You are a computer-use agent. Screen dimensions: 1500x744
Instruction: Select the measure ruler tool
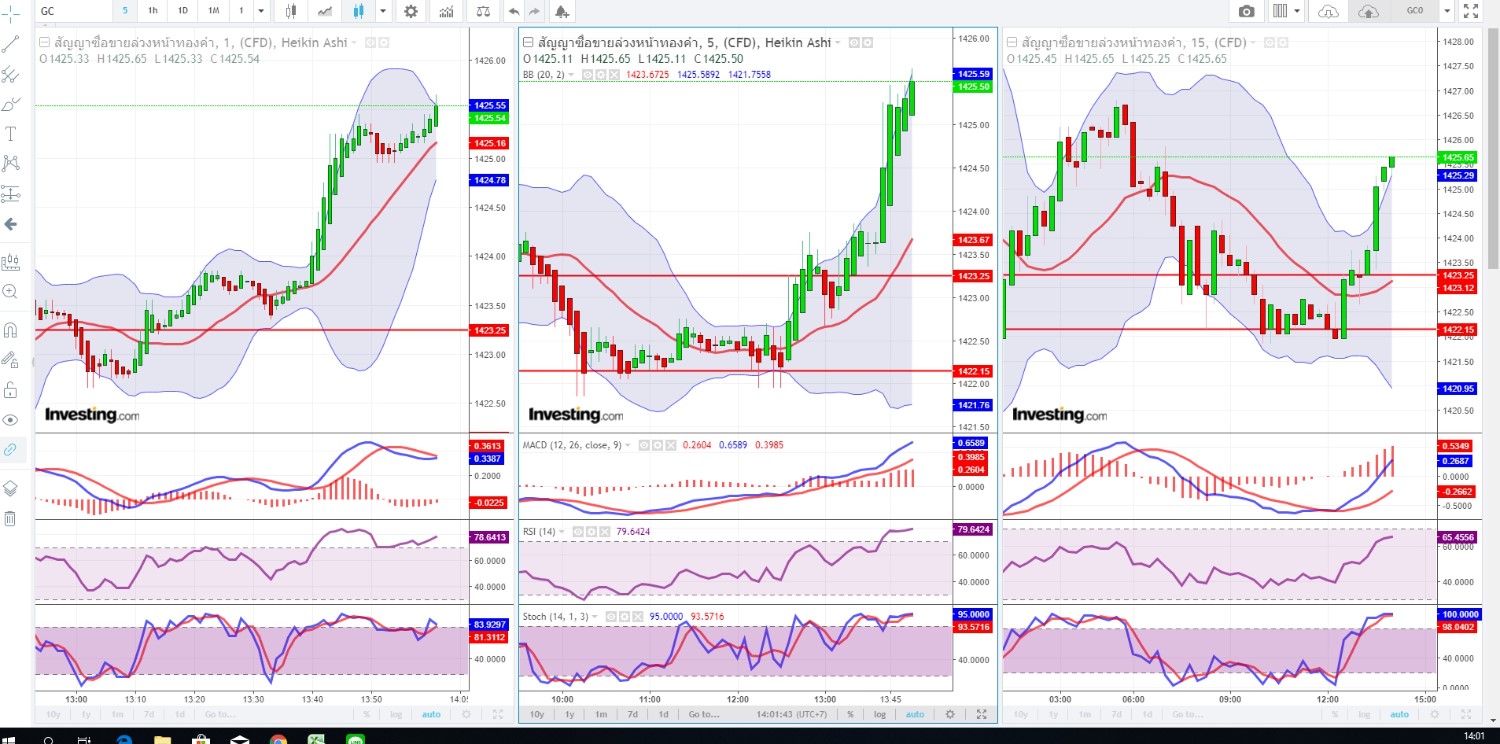(x=11, y=262)
